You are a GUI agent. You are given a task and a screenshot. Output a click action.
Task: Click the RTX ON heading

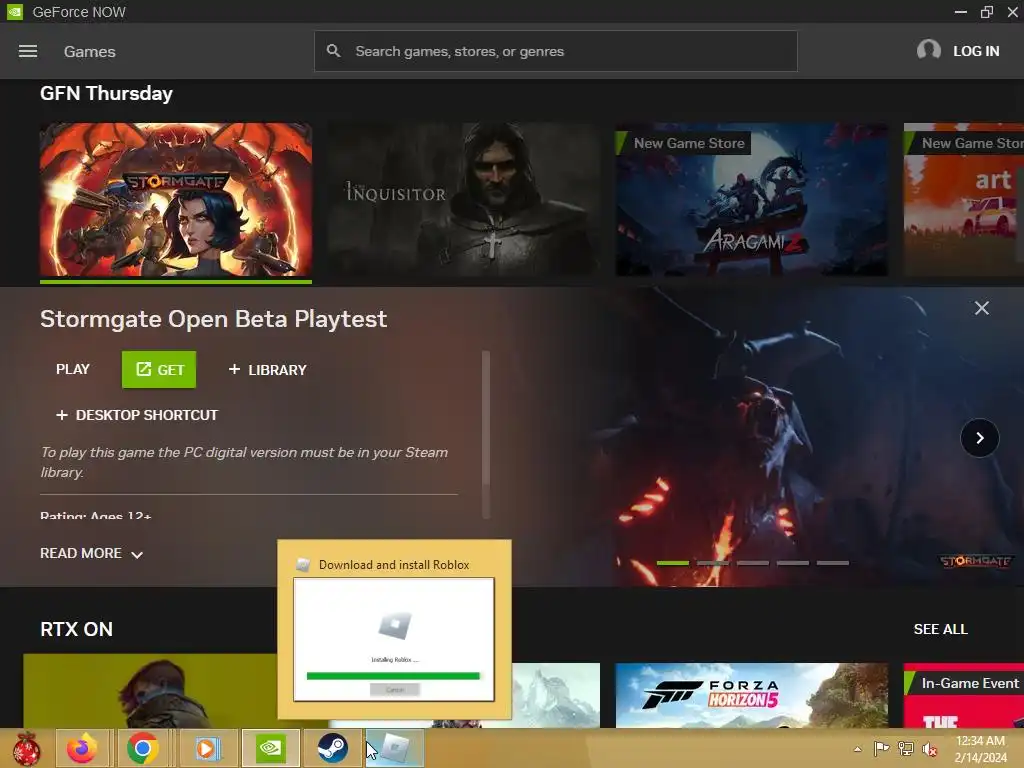click(76, 629)
